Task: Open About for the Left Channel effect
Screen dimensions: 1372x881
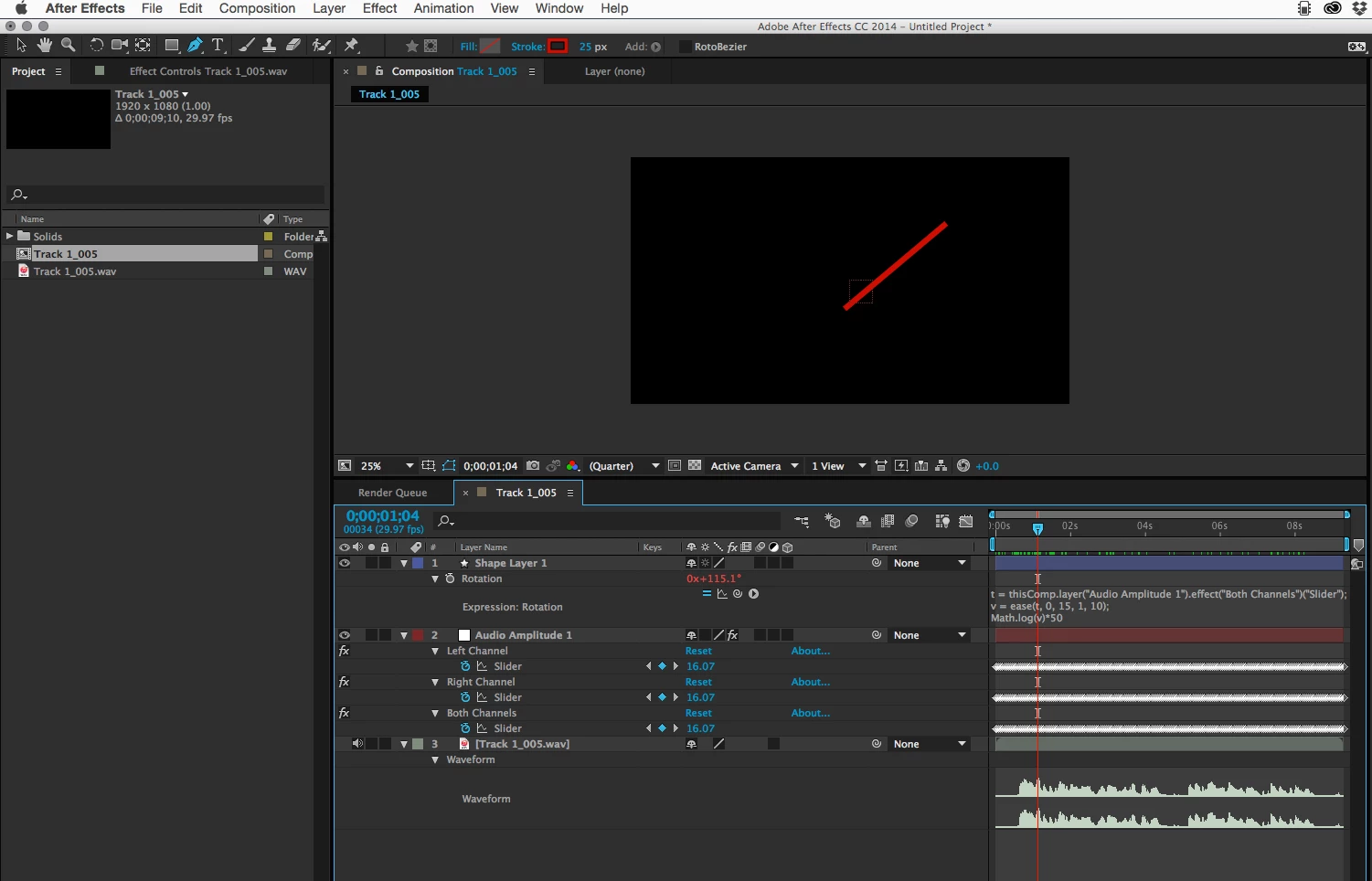Action: click(811, 651)
